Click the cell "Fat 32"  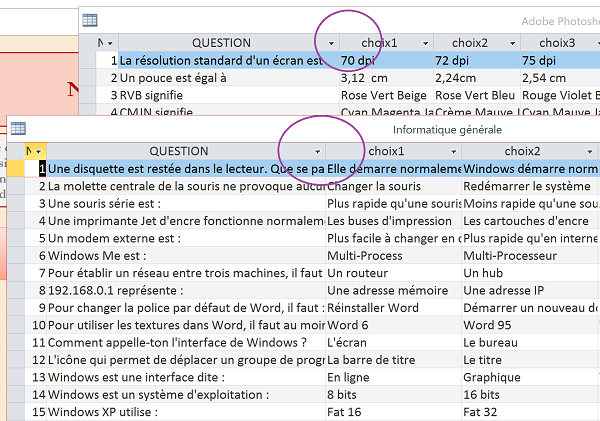click(531, 412)
